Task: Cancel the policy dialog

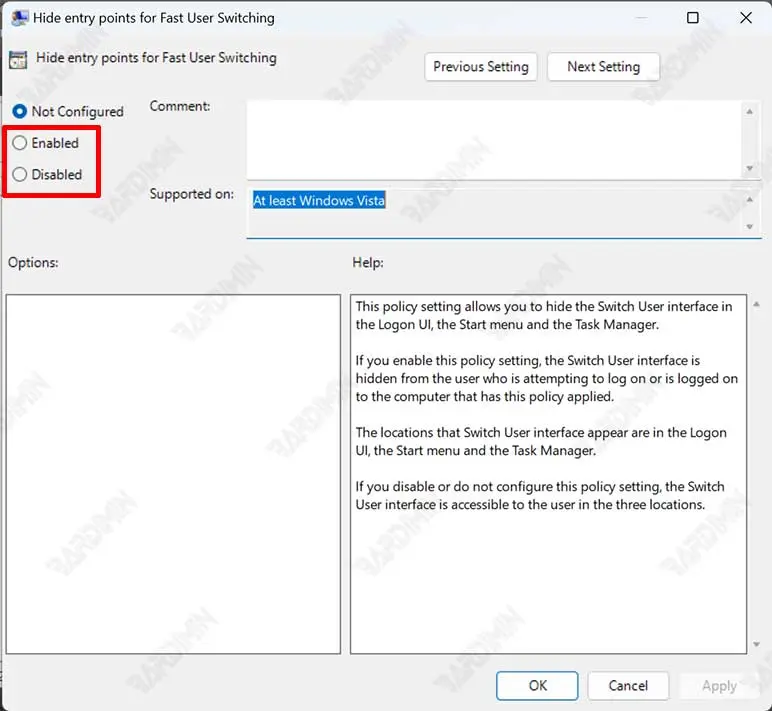Action: (628, 685)
